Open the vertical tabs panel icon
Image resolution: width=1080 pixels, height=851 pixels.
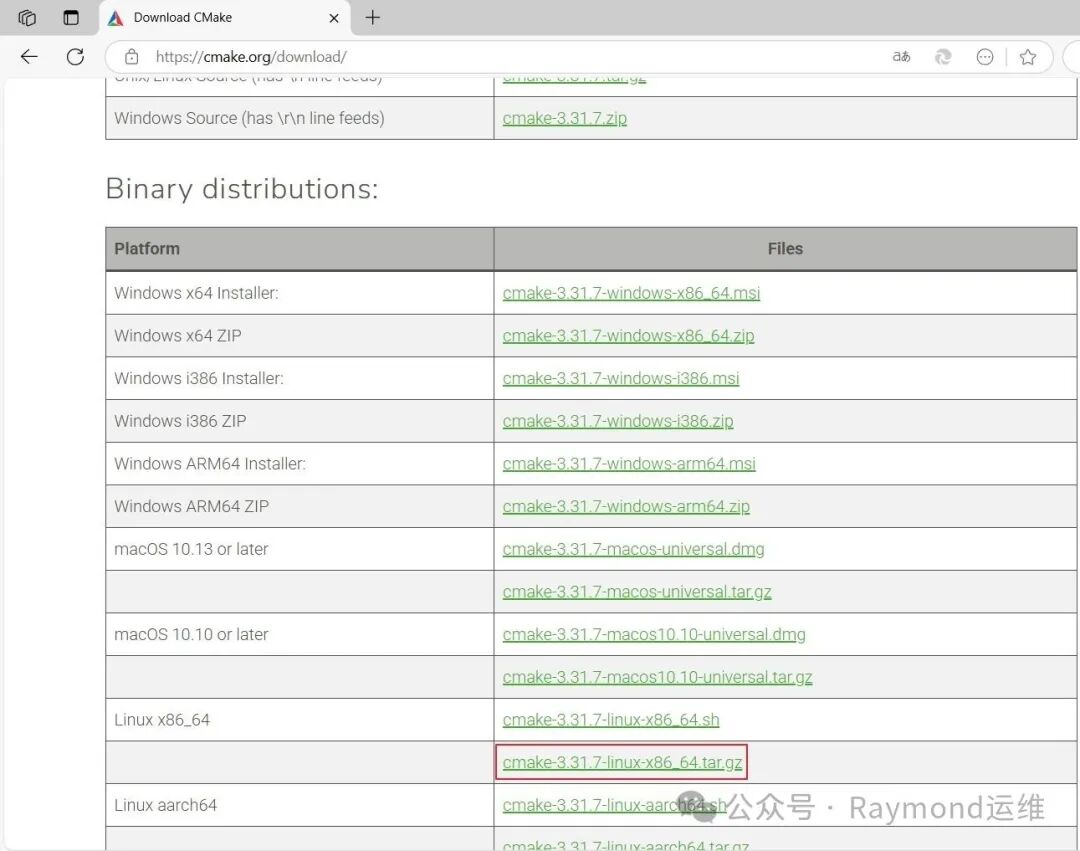(71, 17)
